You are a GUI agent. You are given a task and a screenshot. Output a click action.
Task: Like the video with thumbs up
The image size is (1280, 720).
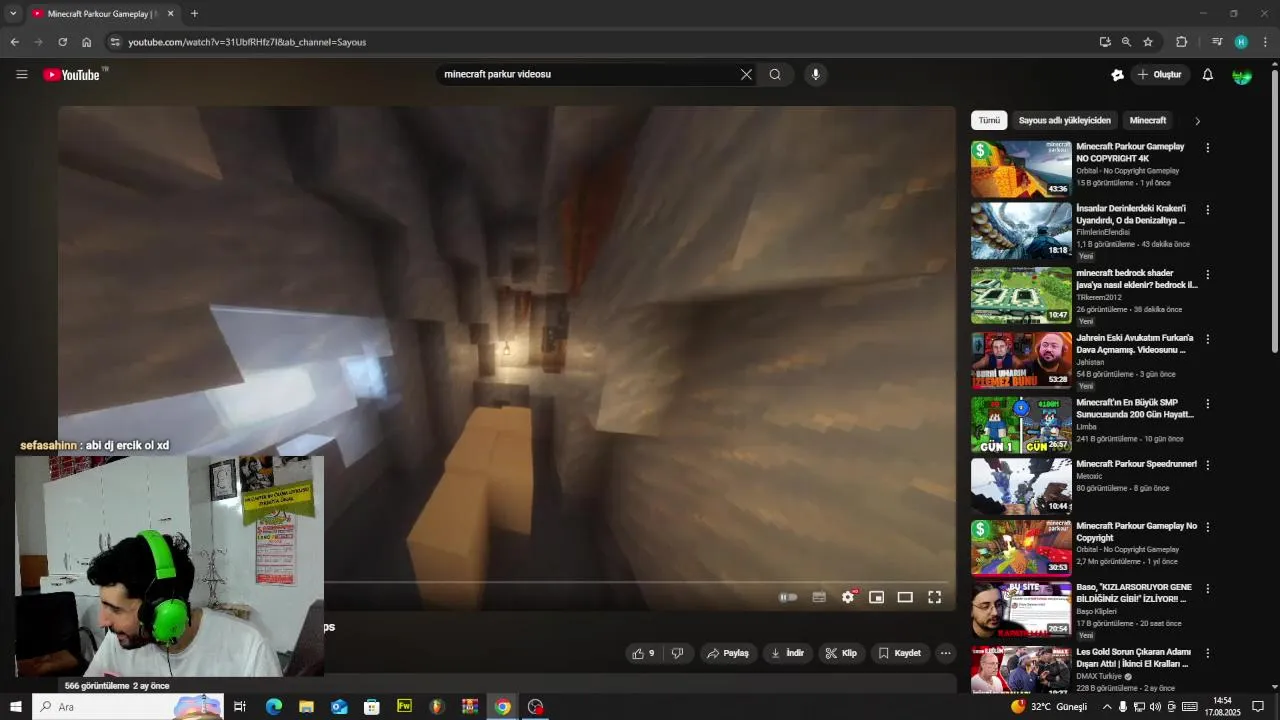coord(643,653)
